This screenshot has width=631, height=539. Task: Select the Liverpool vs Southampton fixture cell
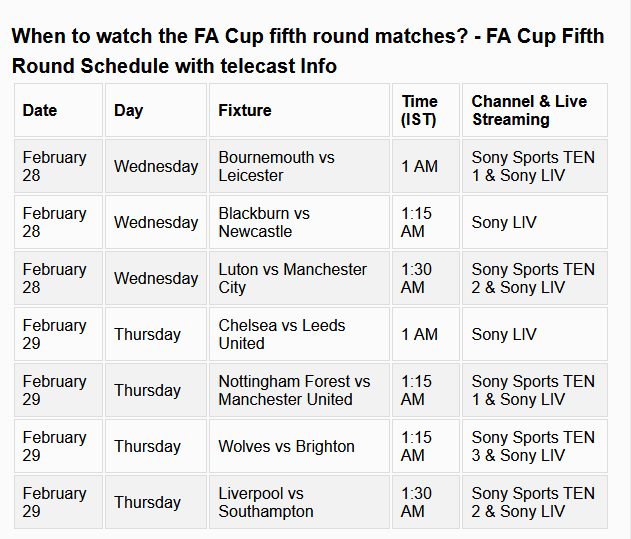tap(299, 502)
